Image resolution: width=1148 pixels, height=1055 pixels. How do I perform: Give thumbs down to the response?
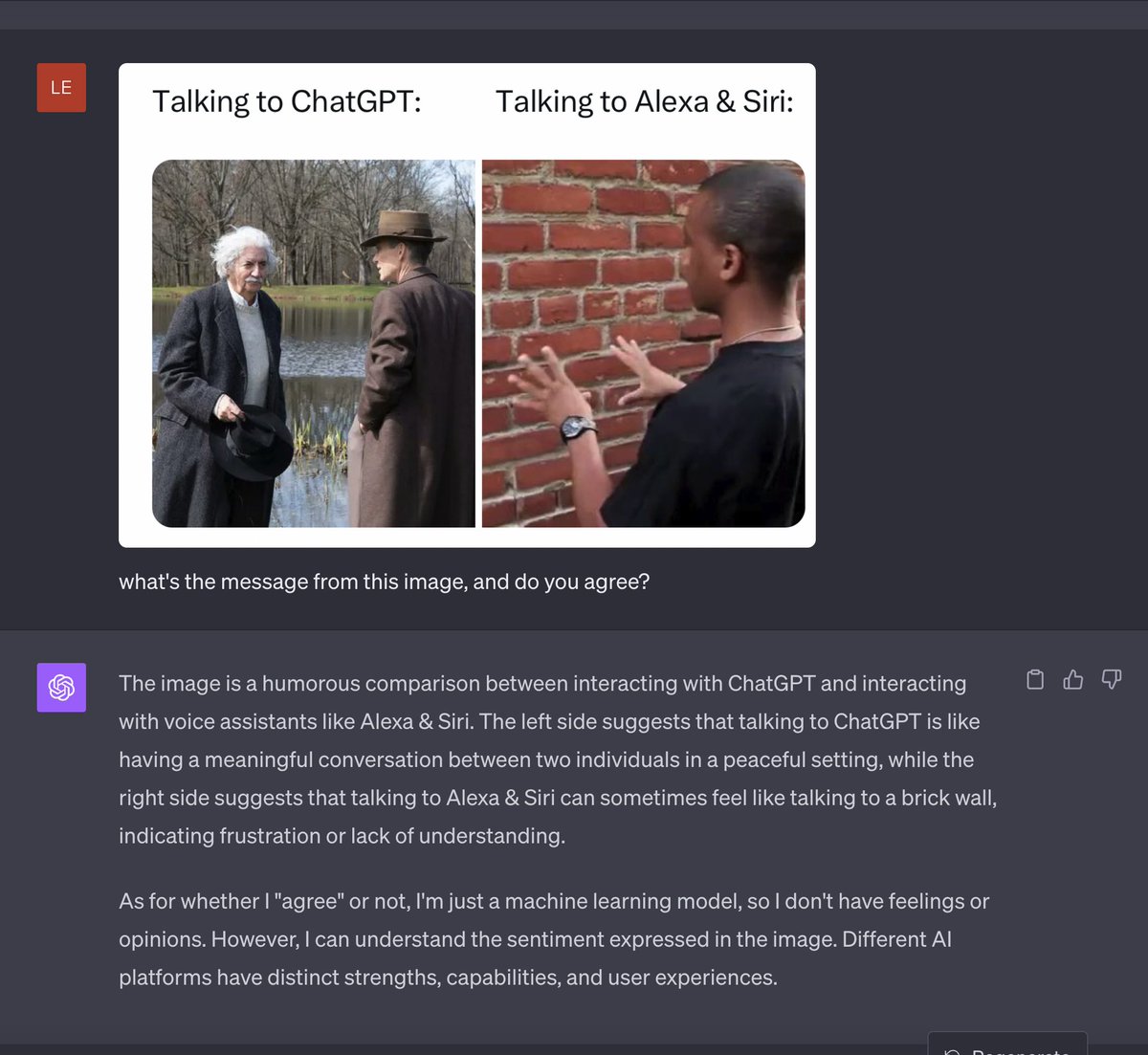[1112, 679]
